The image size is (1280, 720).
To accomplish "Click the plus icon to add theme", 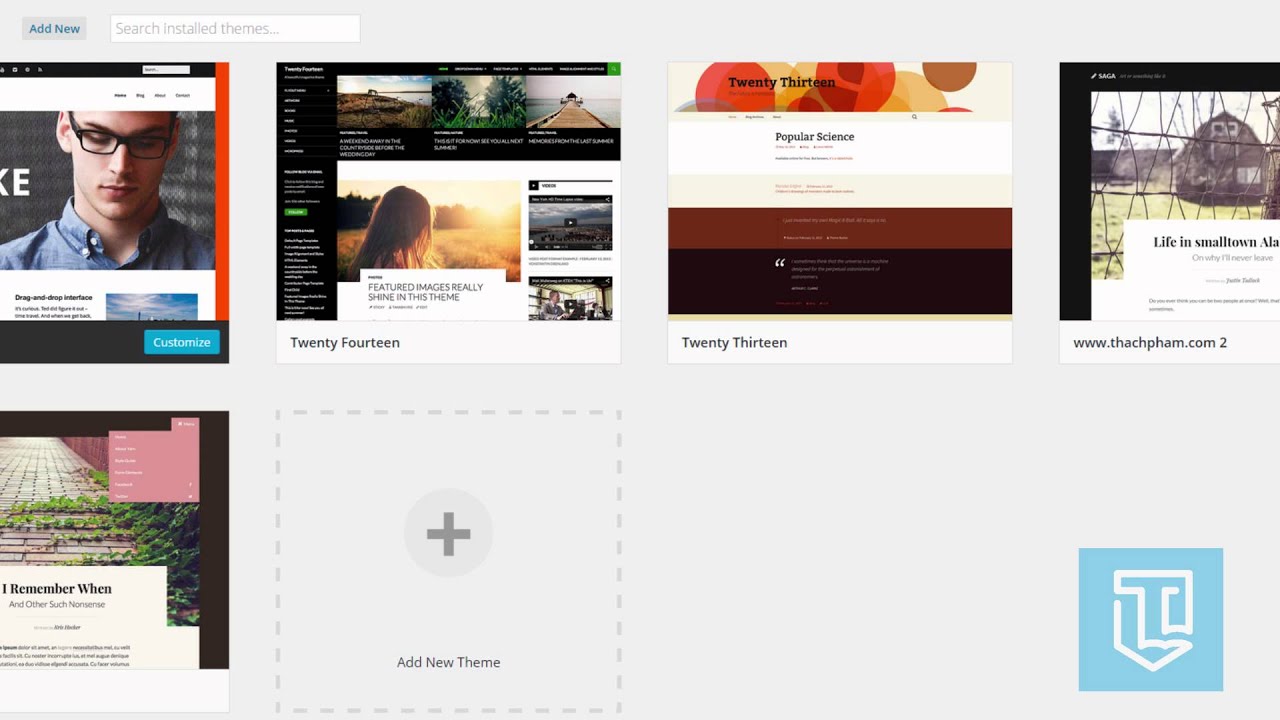I will click(x=448, y=533).
